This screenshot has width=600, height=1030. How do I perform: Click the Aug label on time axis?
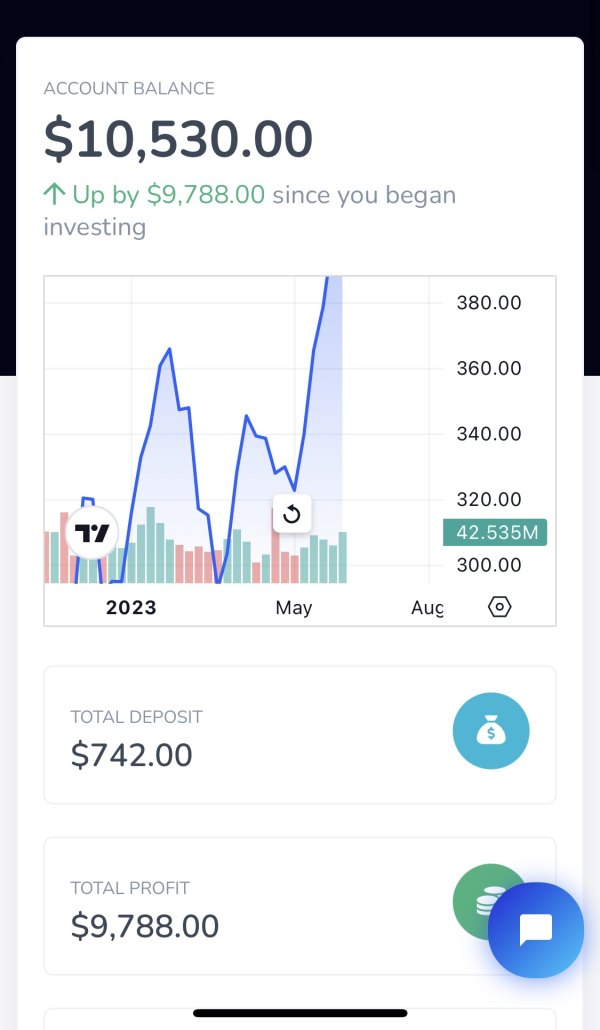426,608
